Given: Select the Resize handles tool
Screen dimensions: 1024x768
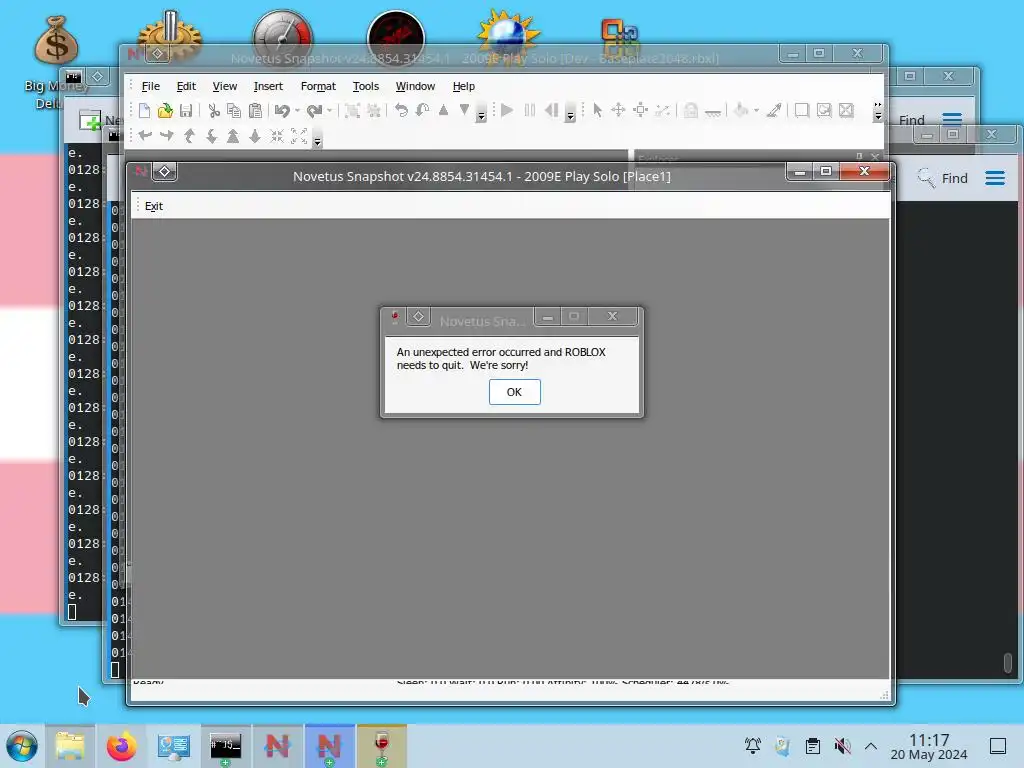Looking at the screenshot, I should (x=641, y=110).
